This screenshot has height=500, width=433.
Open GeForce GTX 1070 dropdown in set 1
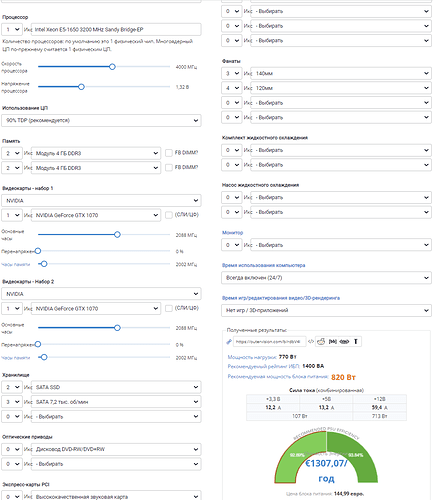pyautogui.click(x=96, y=215)
